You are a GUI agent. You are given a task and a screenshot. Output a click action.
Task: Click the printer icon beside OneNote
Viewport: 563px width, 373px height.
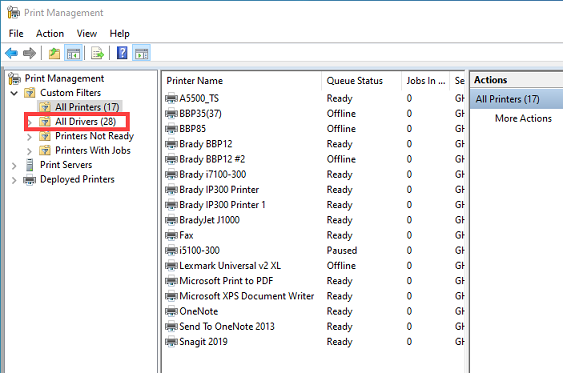point(171,311)
